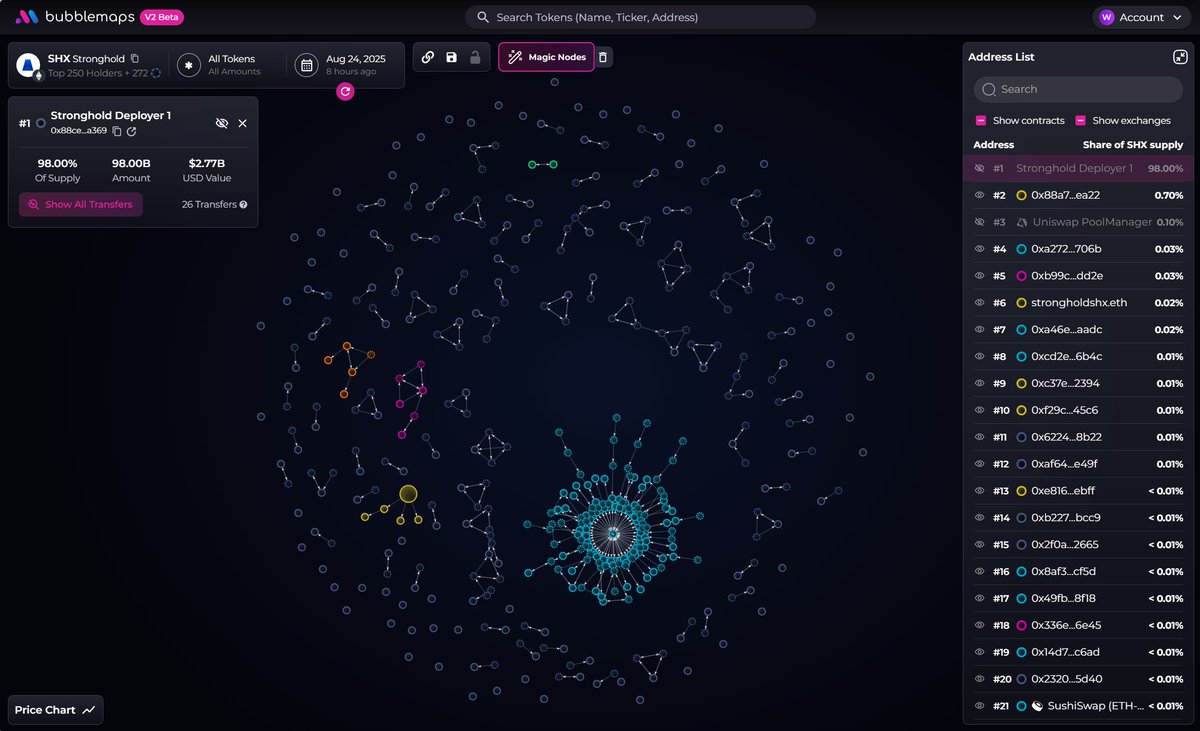Click the Address column header

[993, 145]
